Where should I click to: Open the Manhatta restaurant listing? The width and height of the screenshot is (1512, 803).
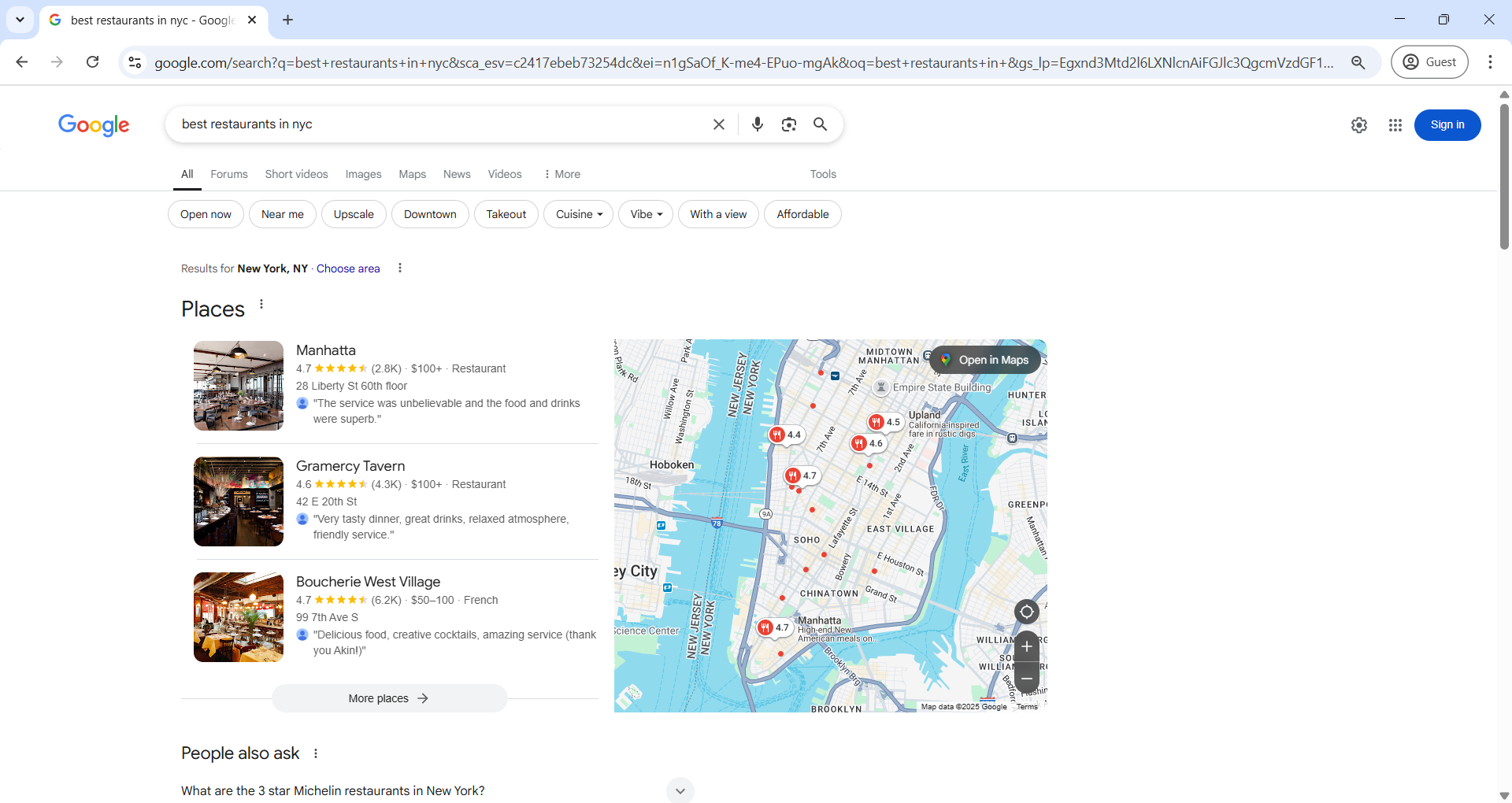click(326, 350)
